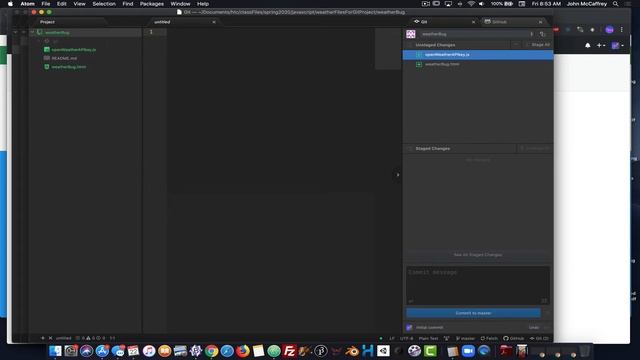Open iTunes from the Dock
The height and width of the screenshot is (360, 640).
point(149,351)
